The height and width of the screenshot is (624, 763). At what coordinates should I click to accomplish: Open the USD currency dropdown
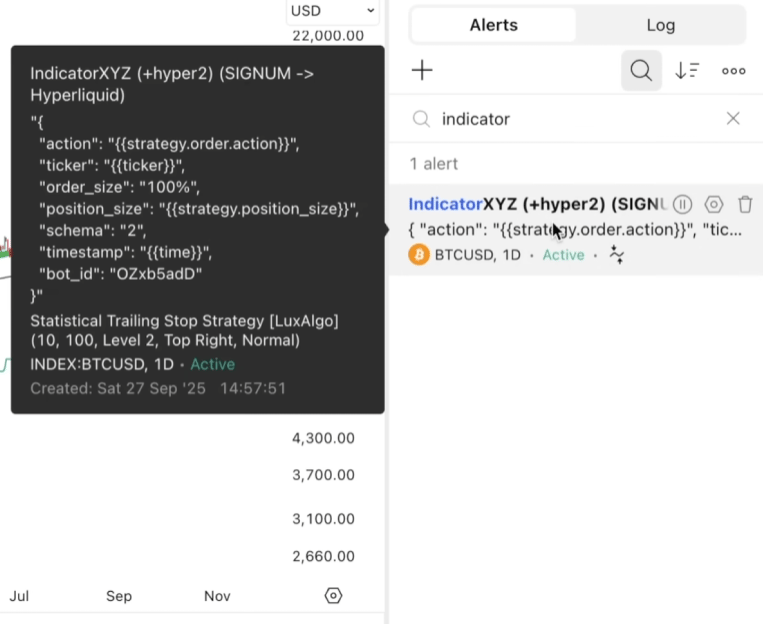tap(332, 11)
